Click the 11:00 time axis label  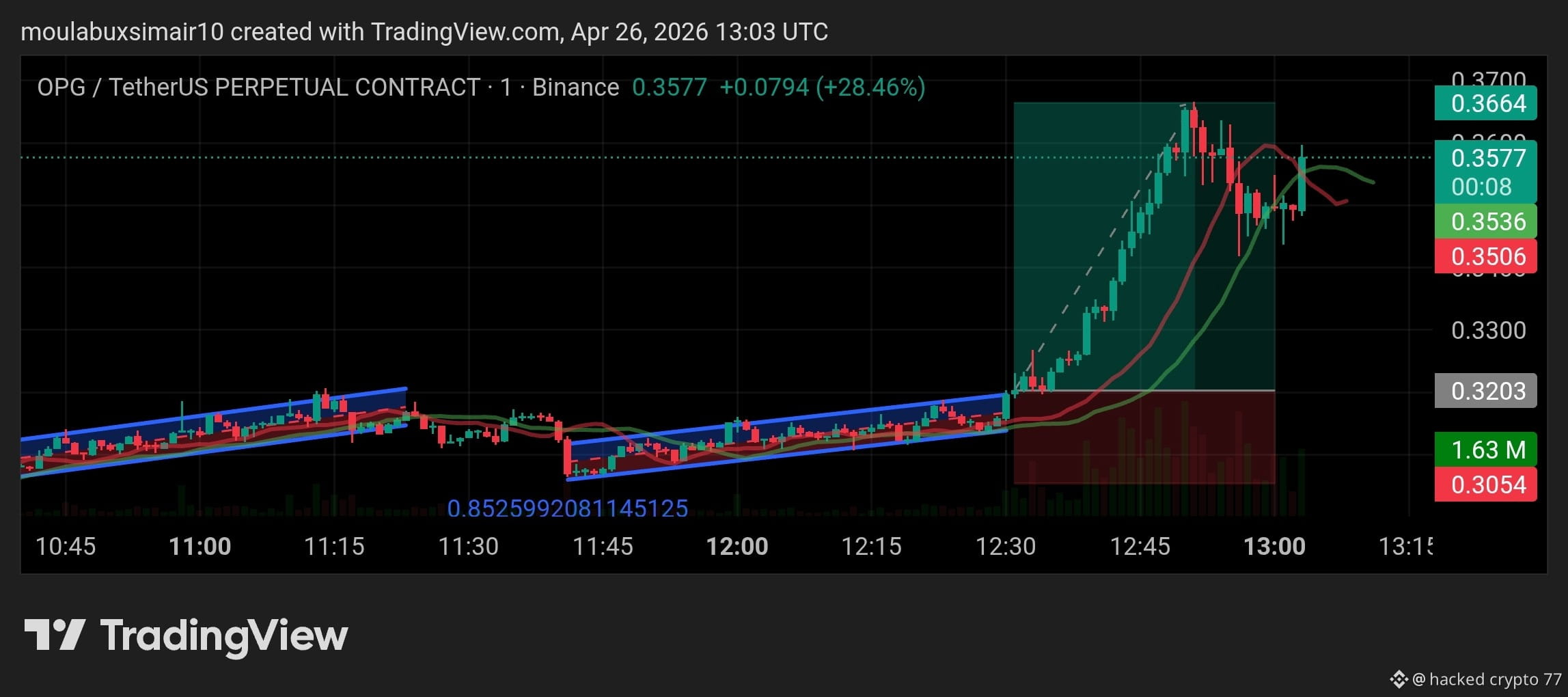click(200, 547)
